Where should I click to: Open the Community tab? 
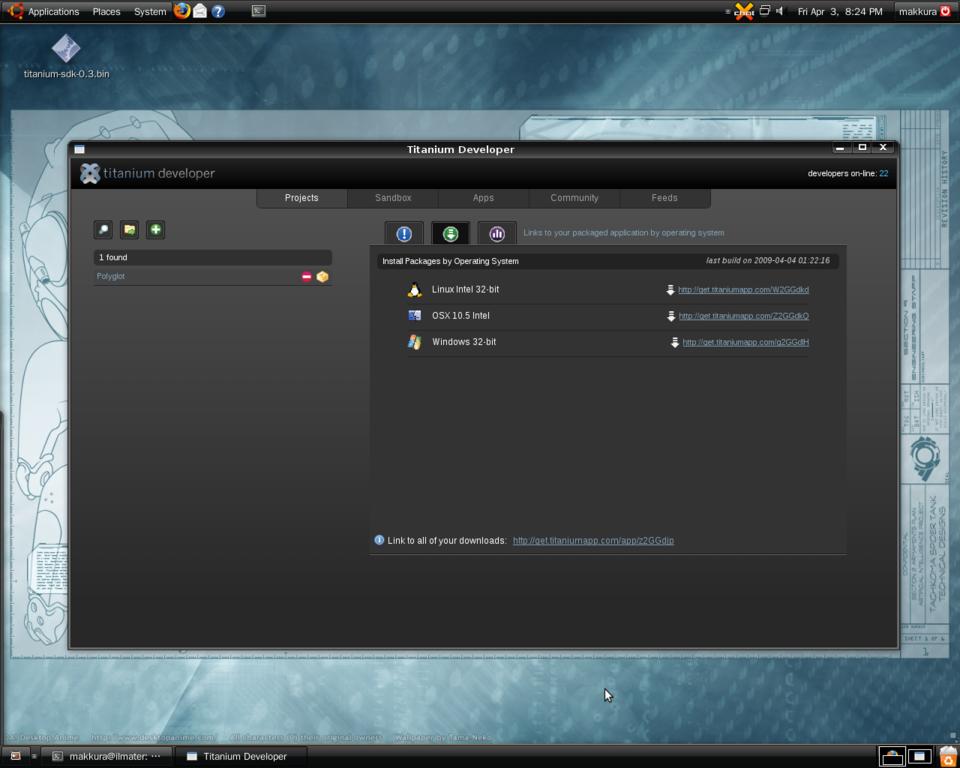coord(574,198)
